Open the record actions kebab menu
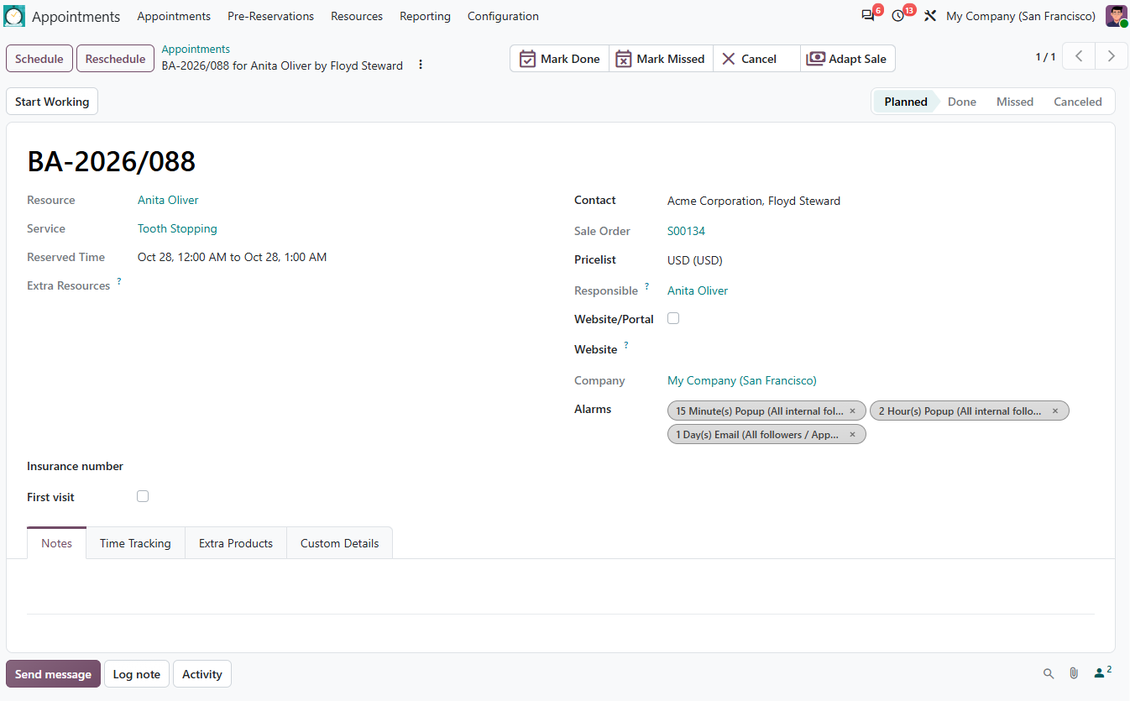Image resolution: width=1130 pixels, height=701 pixels. tap(420, 65)
